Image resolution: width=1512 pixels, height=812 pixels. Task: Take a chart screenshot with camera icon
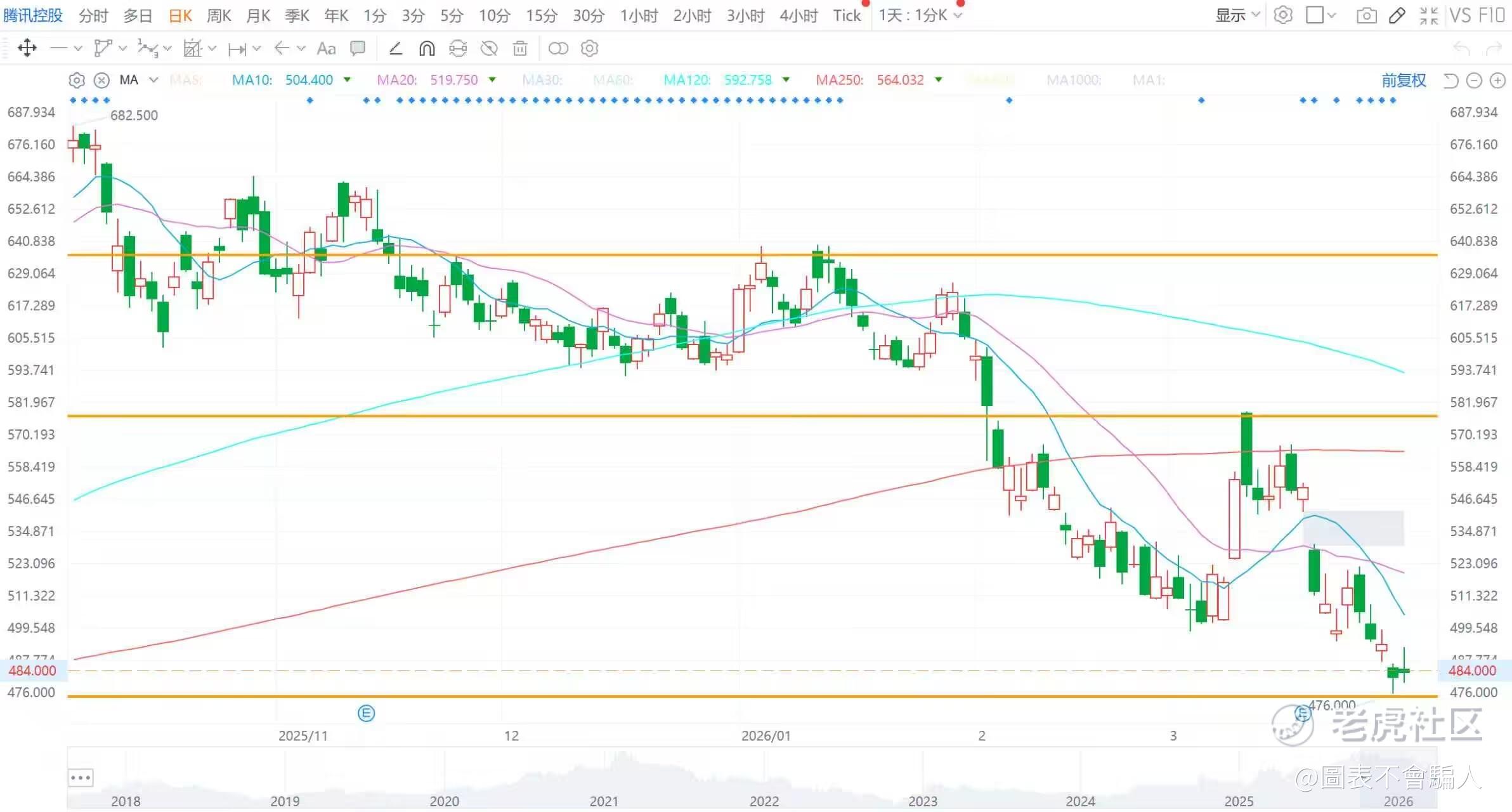coord(1366,15)
